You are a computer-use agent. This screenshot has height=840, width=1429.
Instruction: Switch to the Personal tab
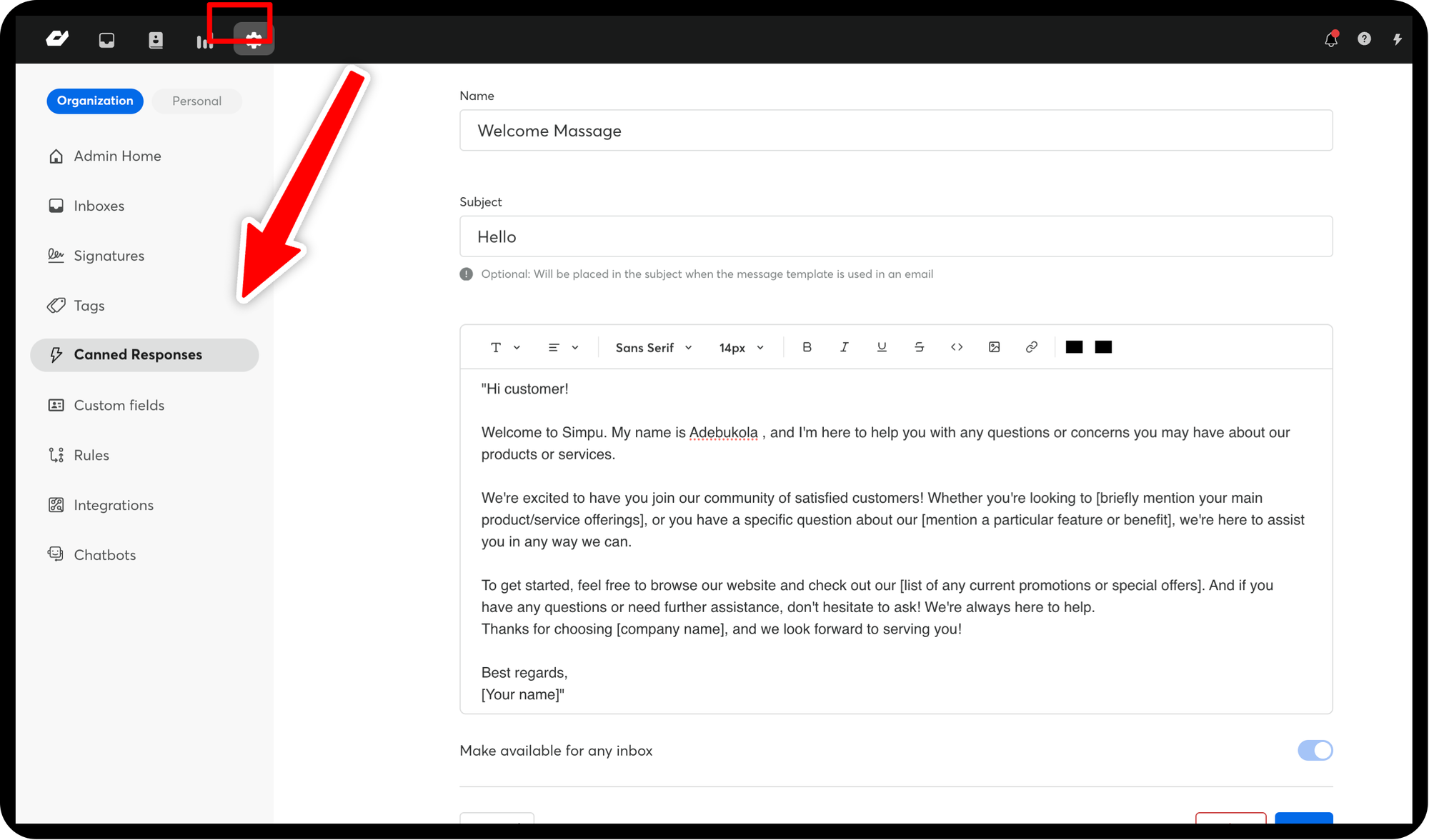tap(197, 100)
